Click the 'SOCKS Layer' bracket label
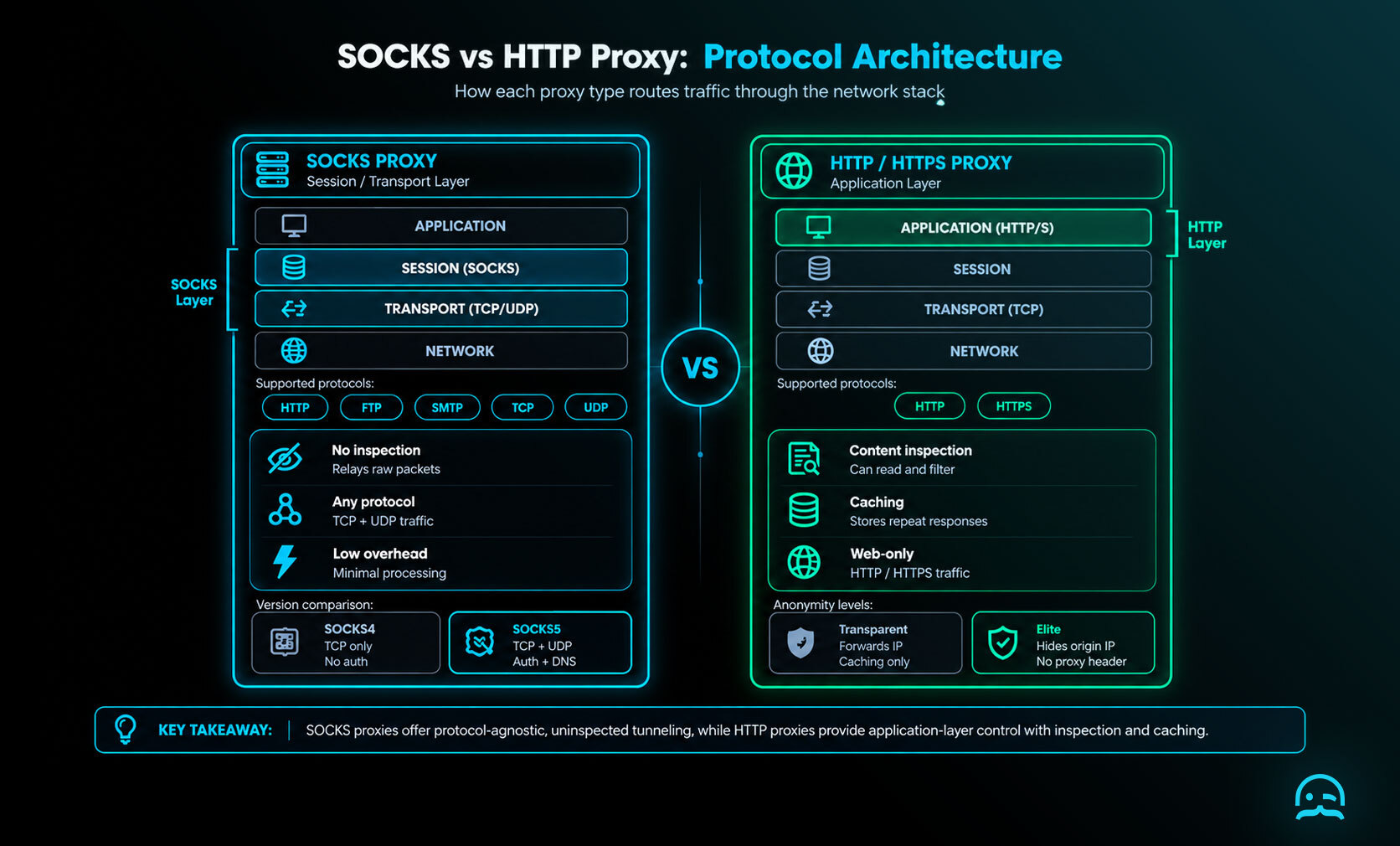Image resolution: width=1400 pixels, height=846 pixels. click(193, 292)
